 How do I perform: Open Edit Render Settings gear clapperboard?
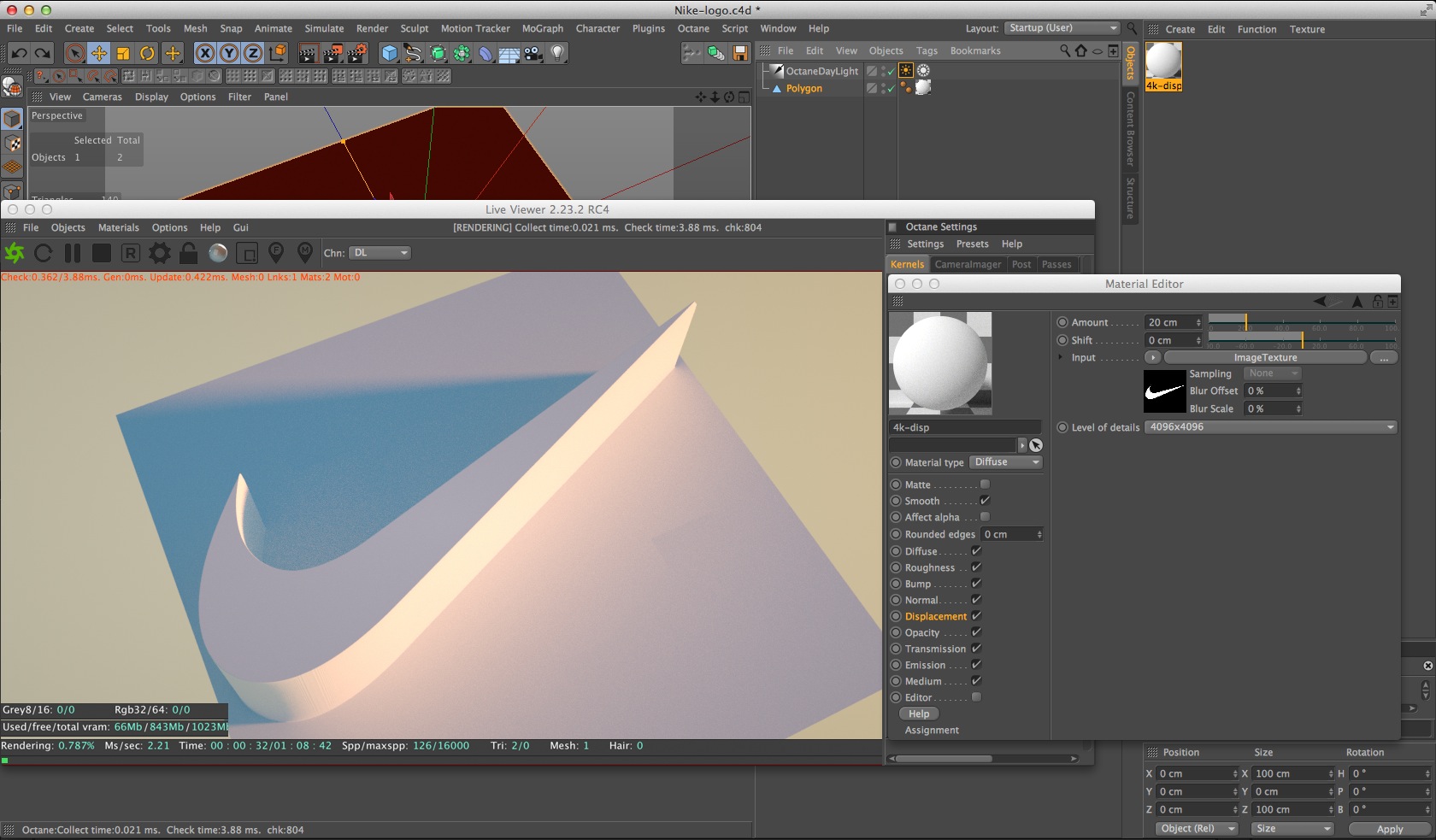coord(357,53)
